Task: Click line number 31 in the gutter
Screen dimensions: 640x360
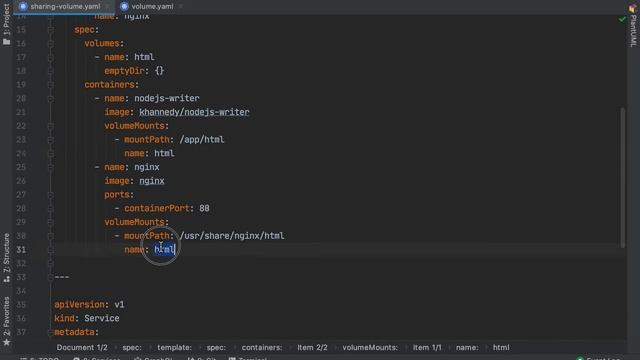Action: pyautogui.click(x=21, y=249)
